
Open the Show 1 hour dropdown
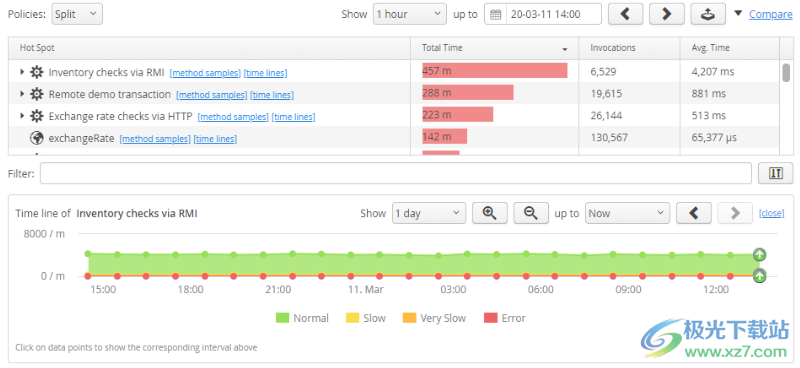[x=410, y=14]
